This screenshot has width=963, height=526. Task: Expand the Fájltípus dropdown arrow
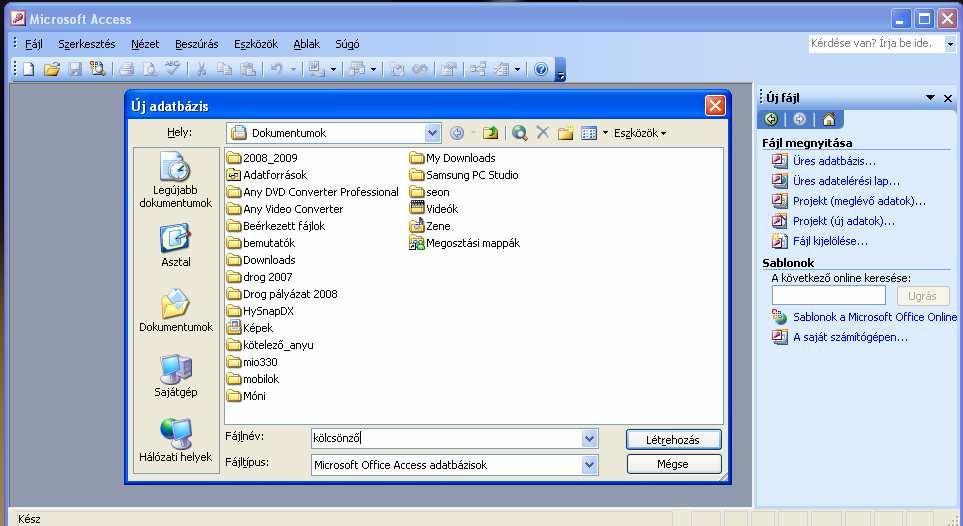click(x=589, y=465)
